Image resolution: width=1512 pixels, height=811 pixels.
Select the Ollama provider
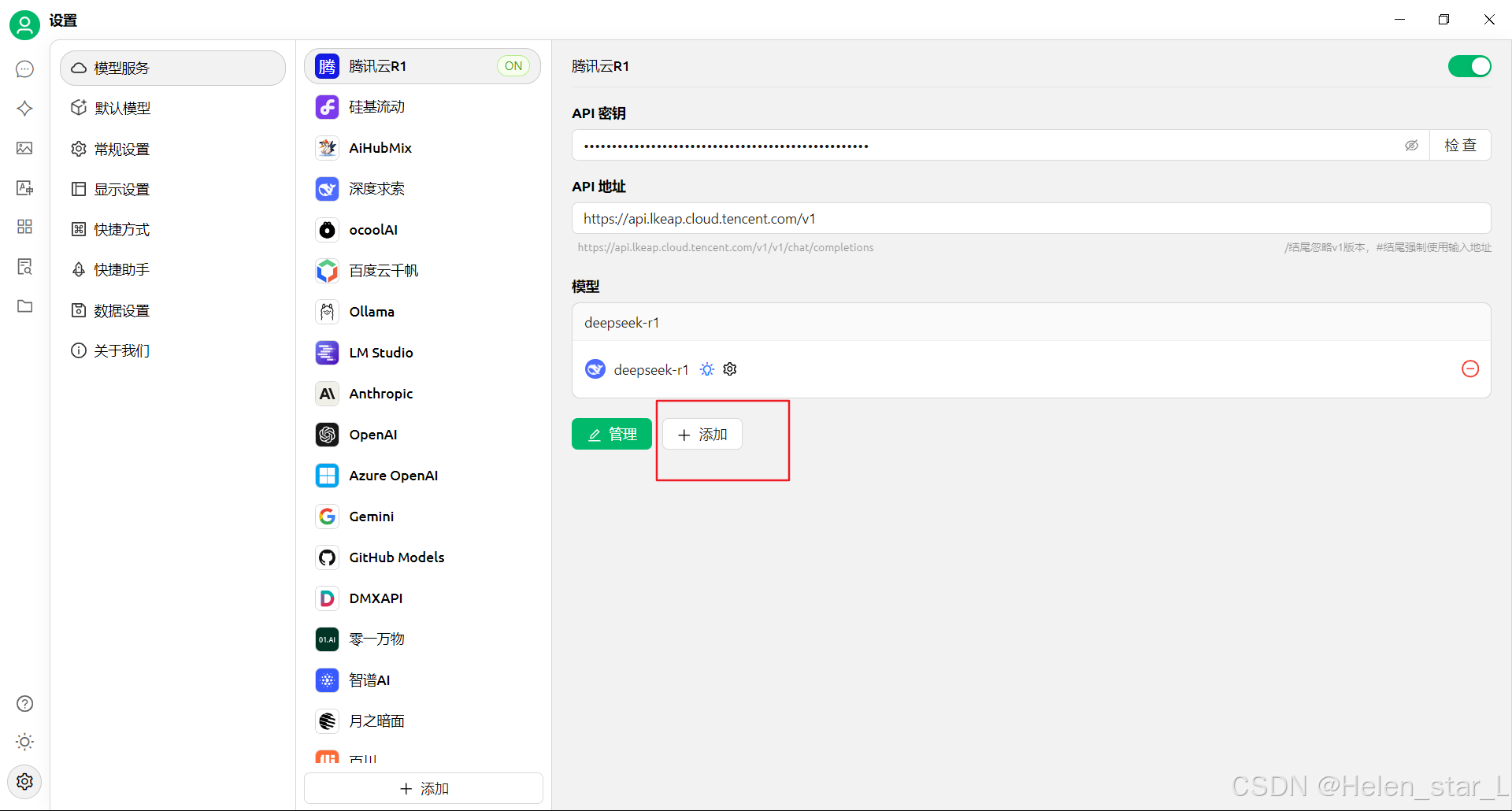423,312
